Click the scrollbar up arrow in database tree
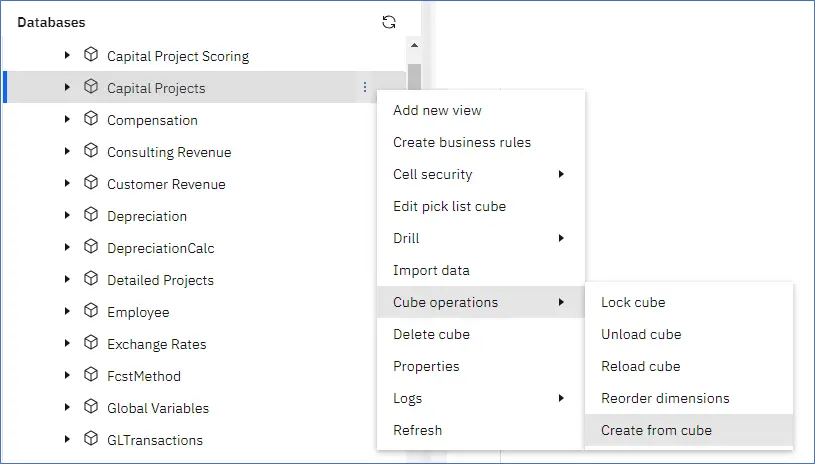815x464 pixels. [414, 46]
